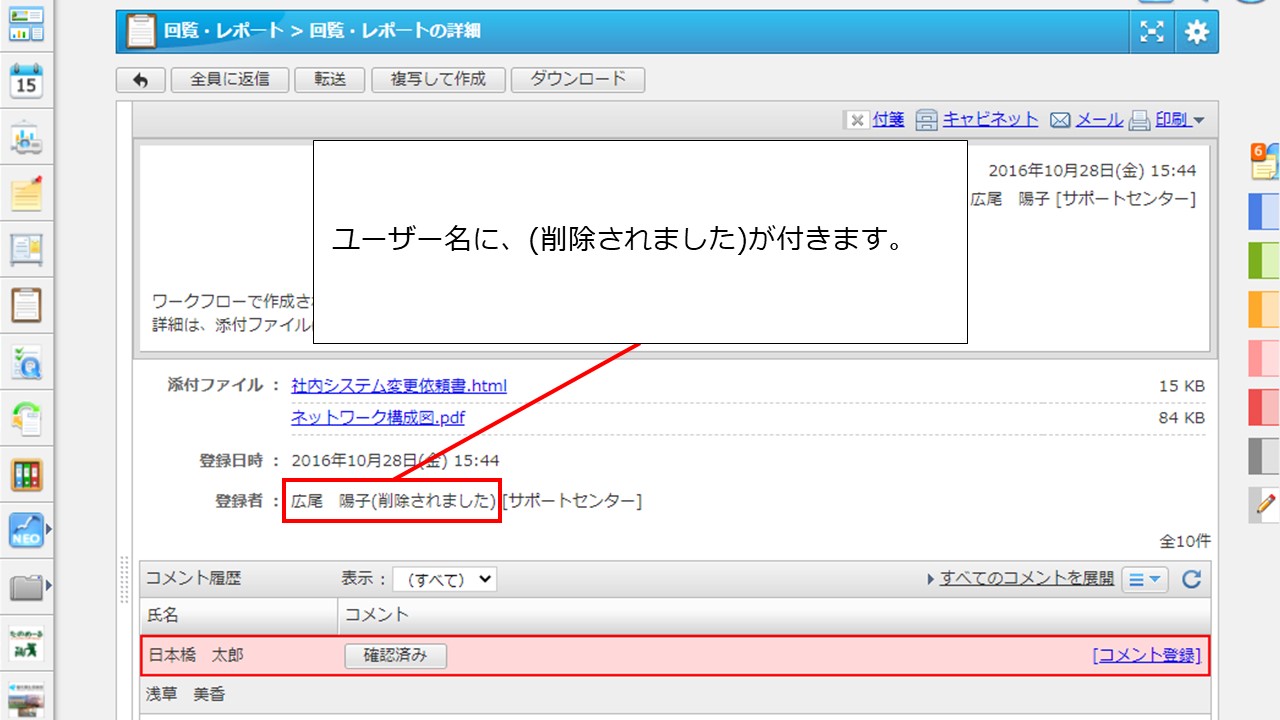Open the yellow sticky memo pad icon
The width and height of the screenshot is (1280, 720).
click(26, 193)
